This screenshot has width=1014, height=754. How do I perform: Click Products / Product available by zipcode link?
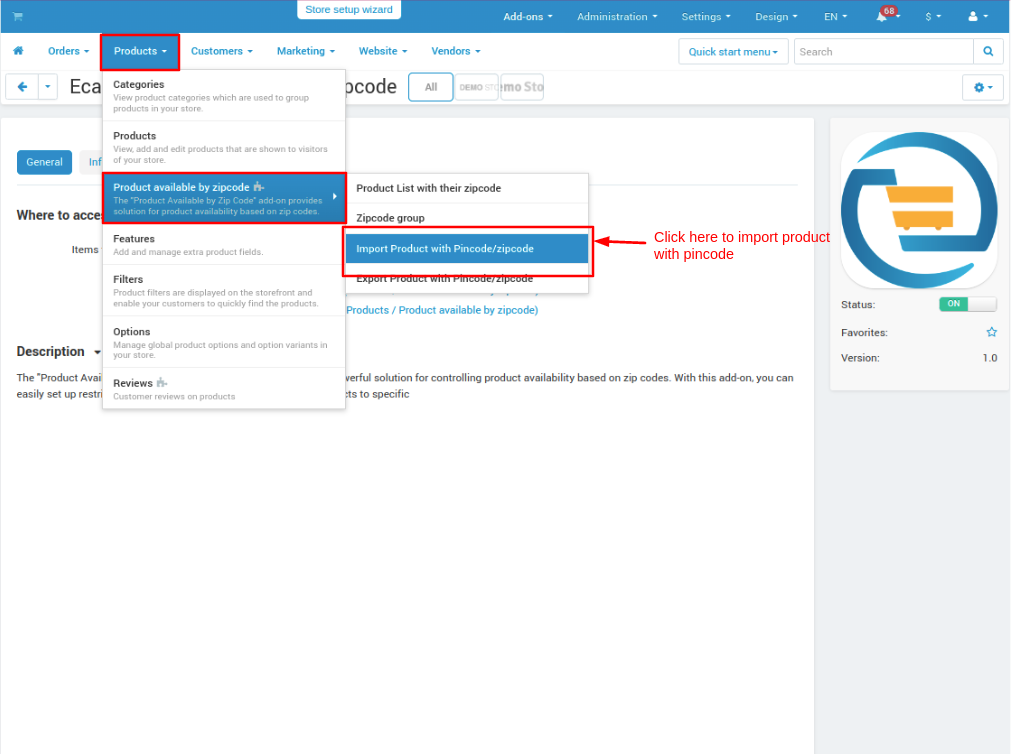(442, 310)
